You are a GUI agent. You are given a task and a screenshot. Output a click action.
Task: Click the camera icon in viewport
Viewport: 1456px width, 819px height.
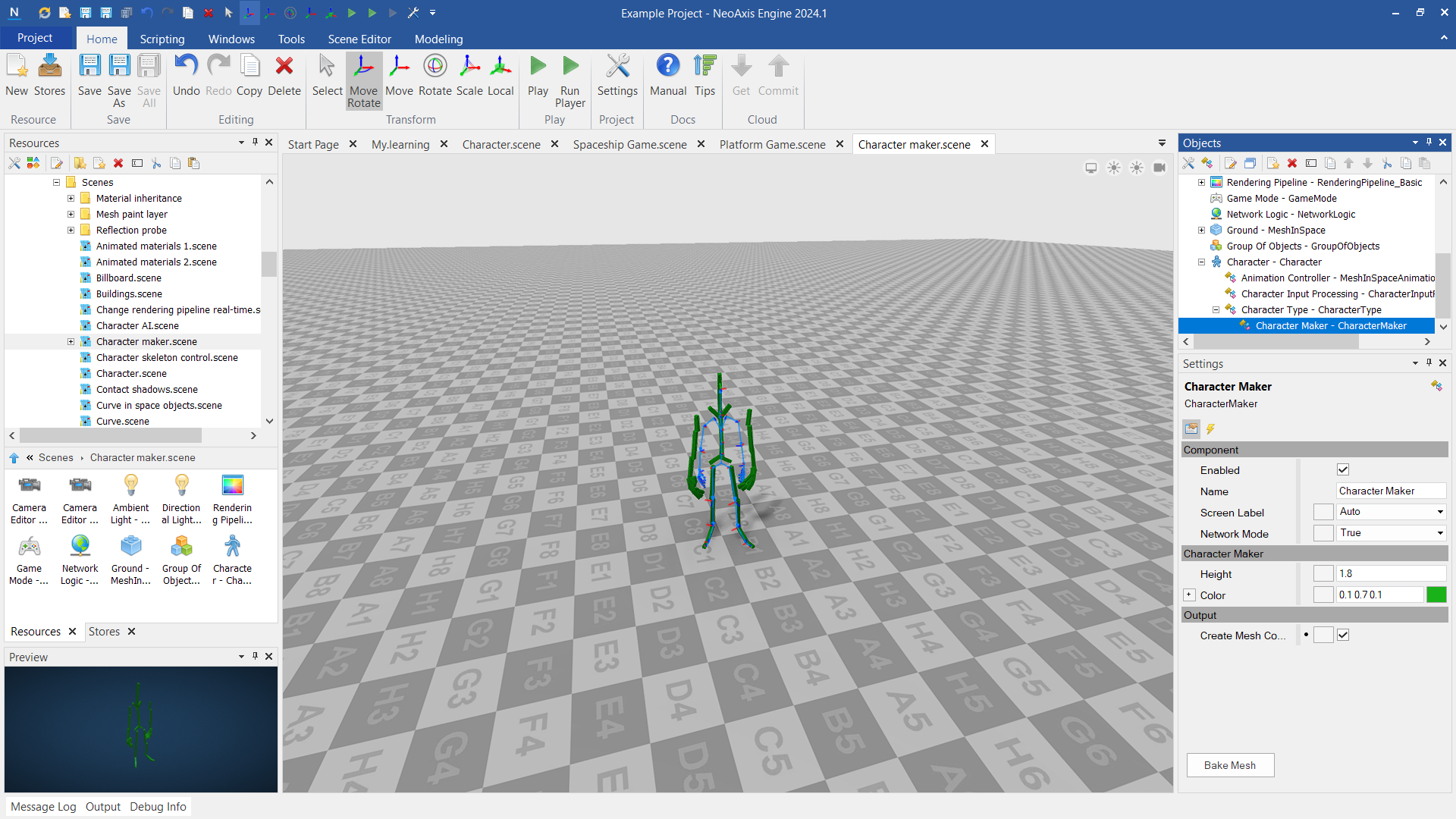tap(1159, 168)
